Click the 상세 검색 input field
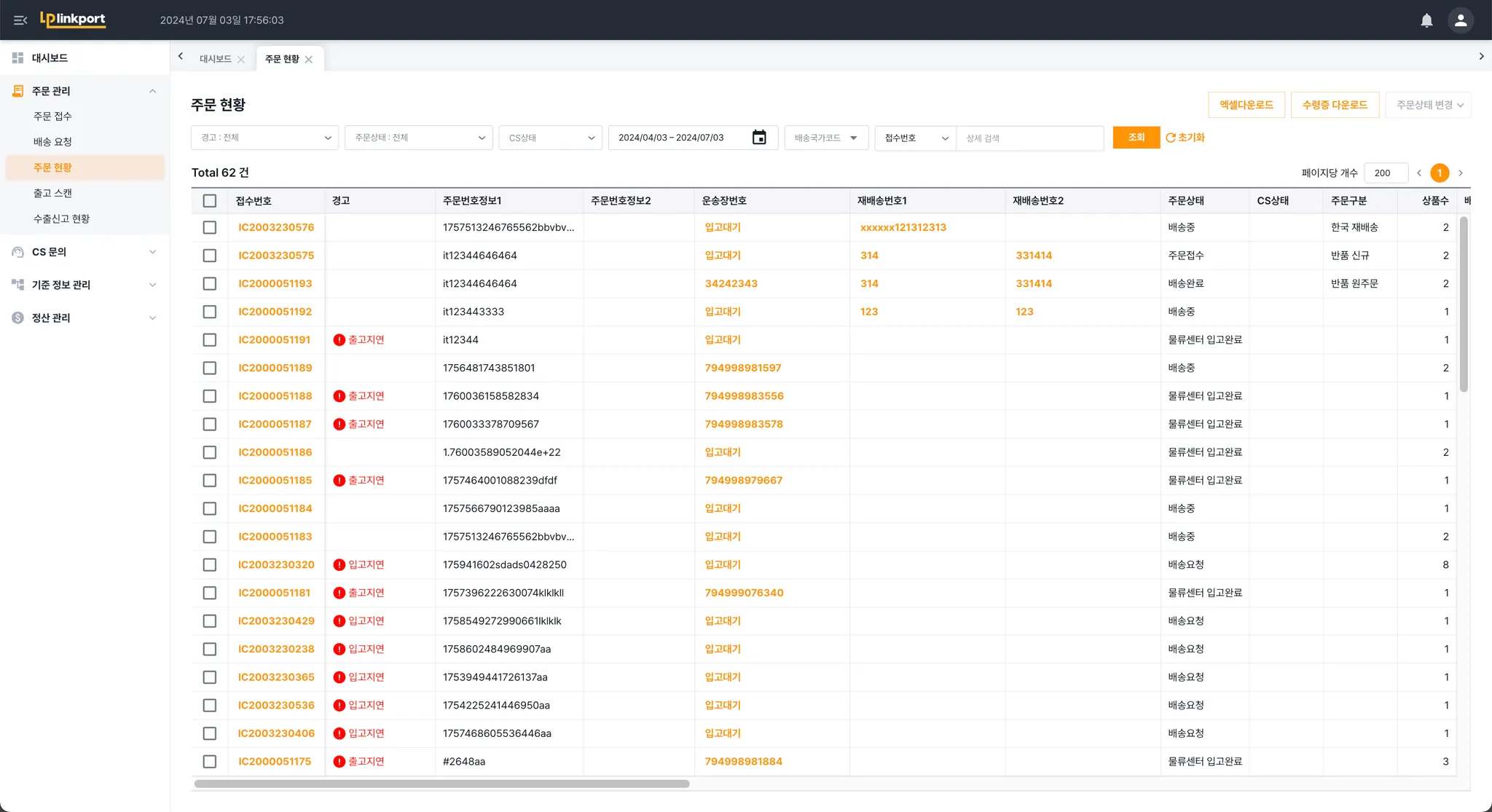Screen dimensions: 1492x812 1029,138
